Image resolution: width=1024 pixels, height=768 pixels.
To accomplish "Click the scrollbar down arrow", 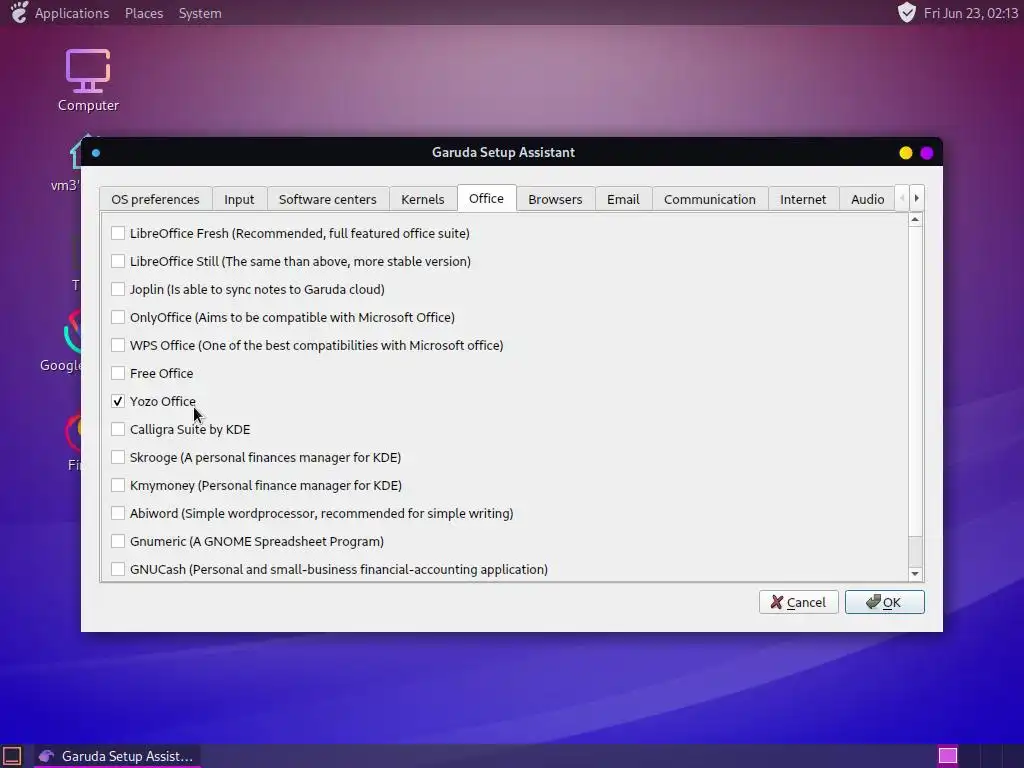I will (915, 573).
